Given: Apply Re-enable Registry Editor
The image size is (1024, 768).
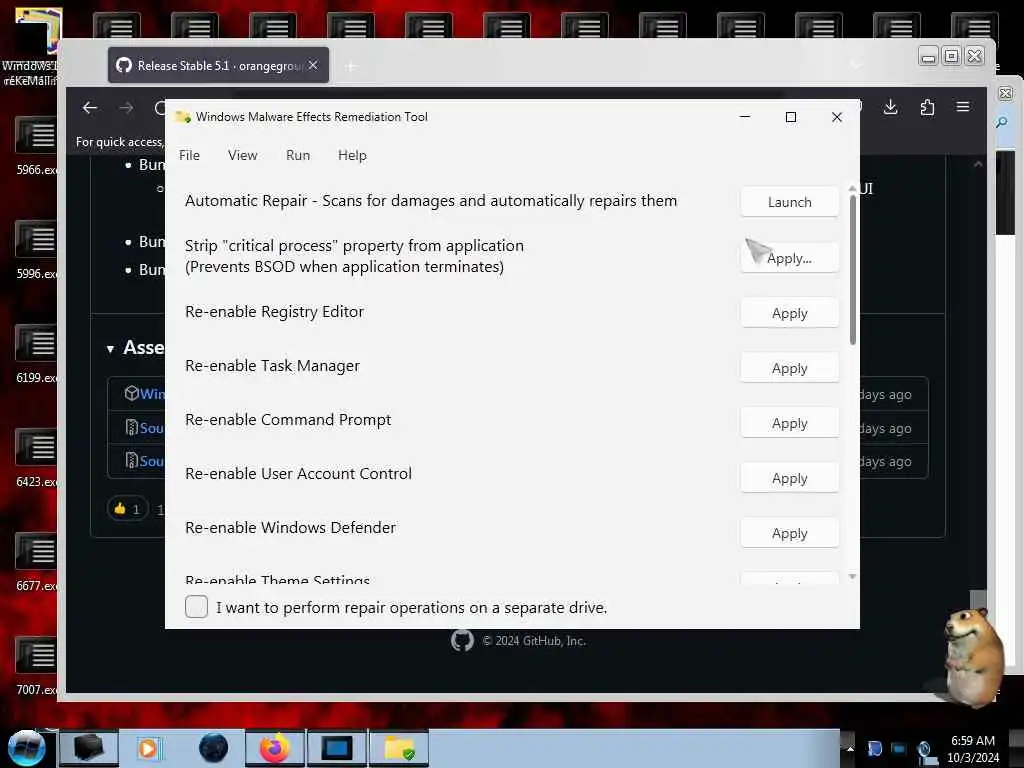Looking at the screenshot, I should click(789, 313).
